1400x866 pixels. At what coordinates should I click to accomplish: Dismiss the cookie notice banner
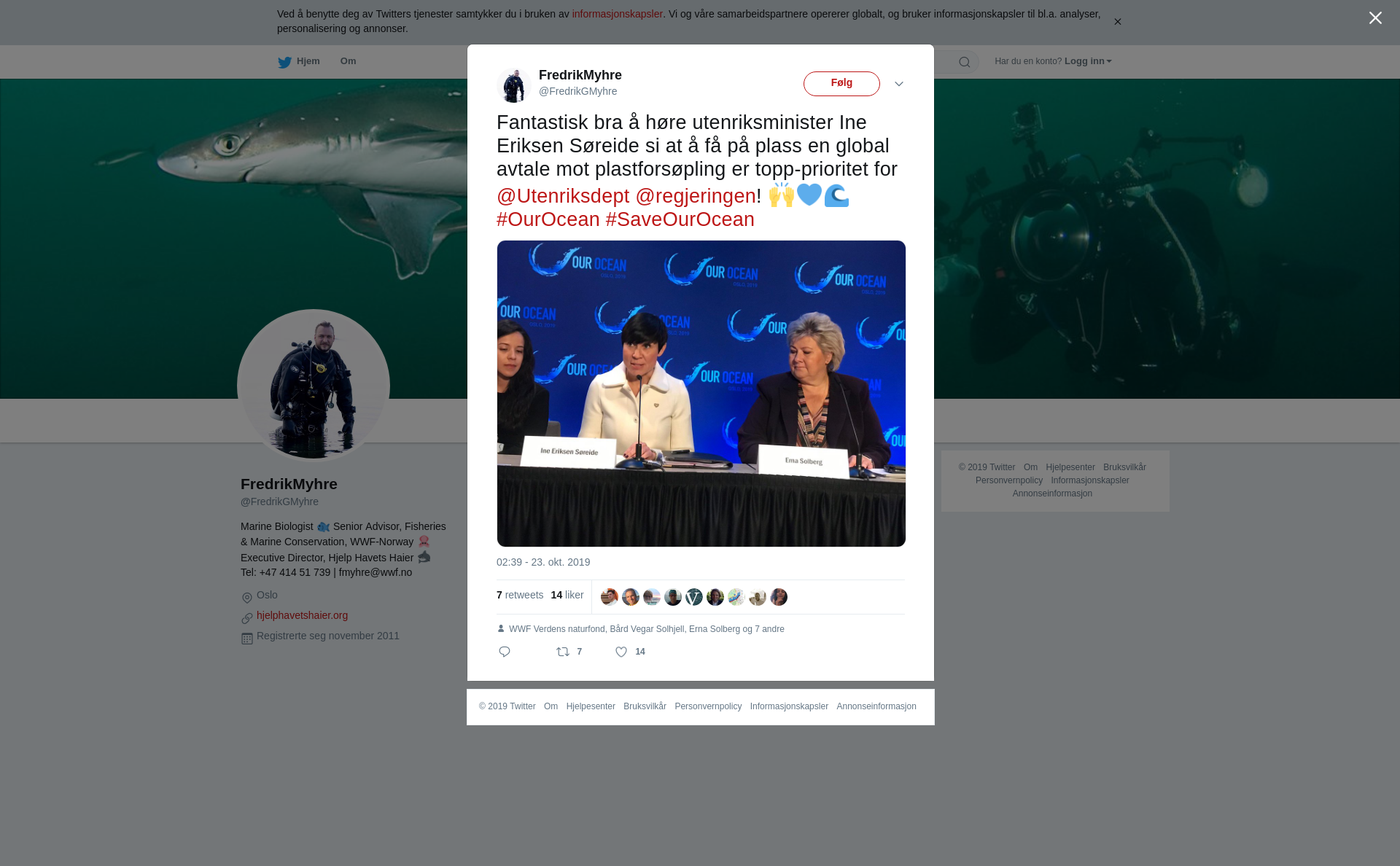tap(1117, 22)
